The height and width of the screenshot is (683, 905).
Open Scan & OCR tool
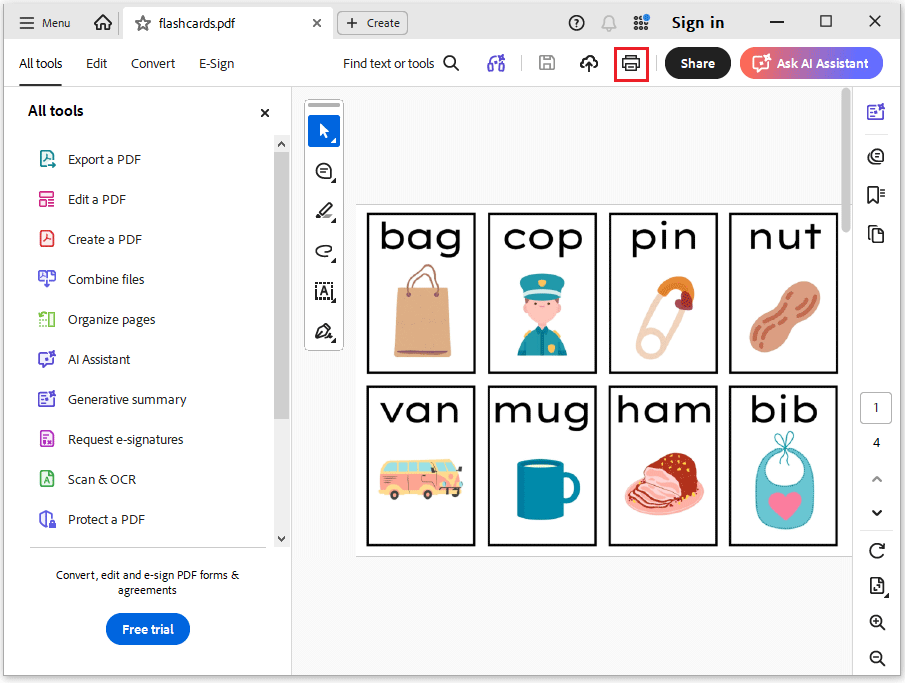coord(87,480)
